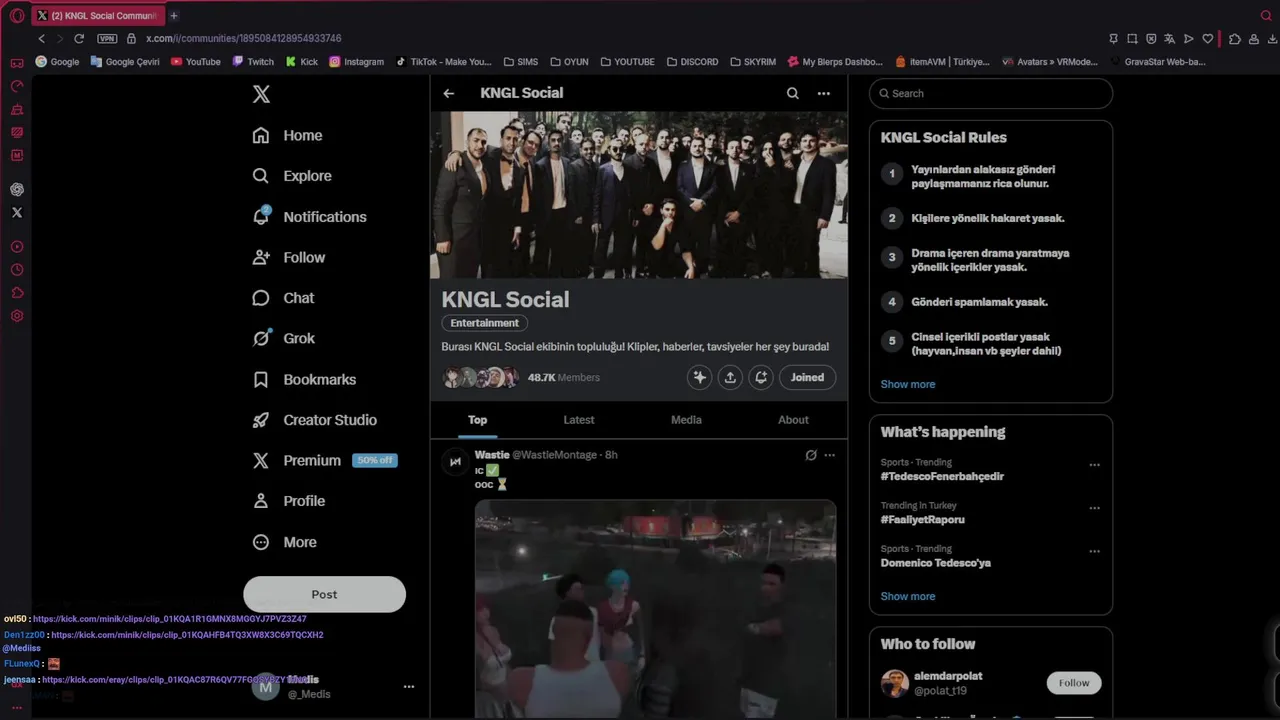This screenshot has height=720, width=1280.
Task: Expand Show more under KNGL Social Rules
Action: (x=908, y=384)
